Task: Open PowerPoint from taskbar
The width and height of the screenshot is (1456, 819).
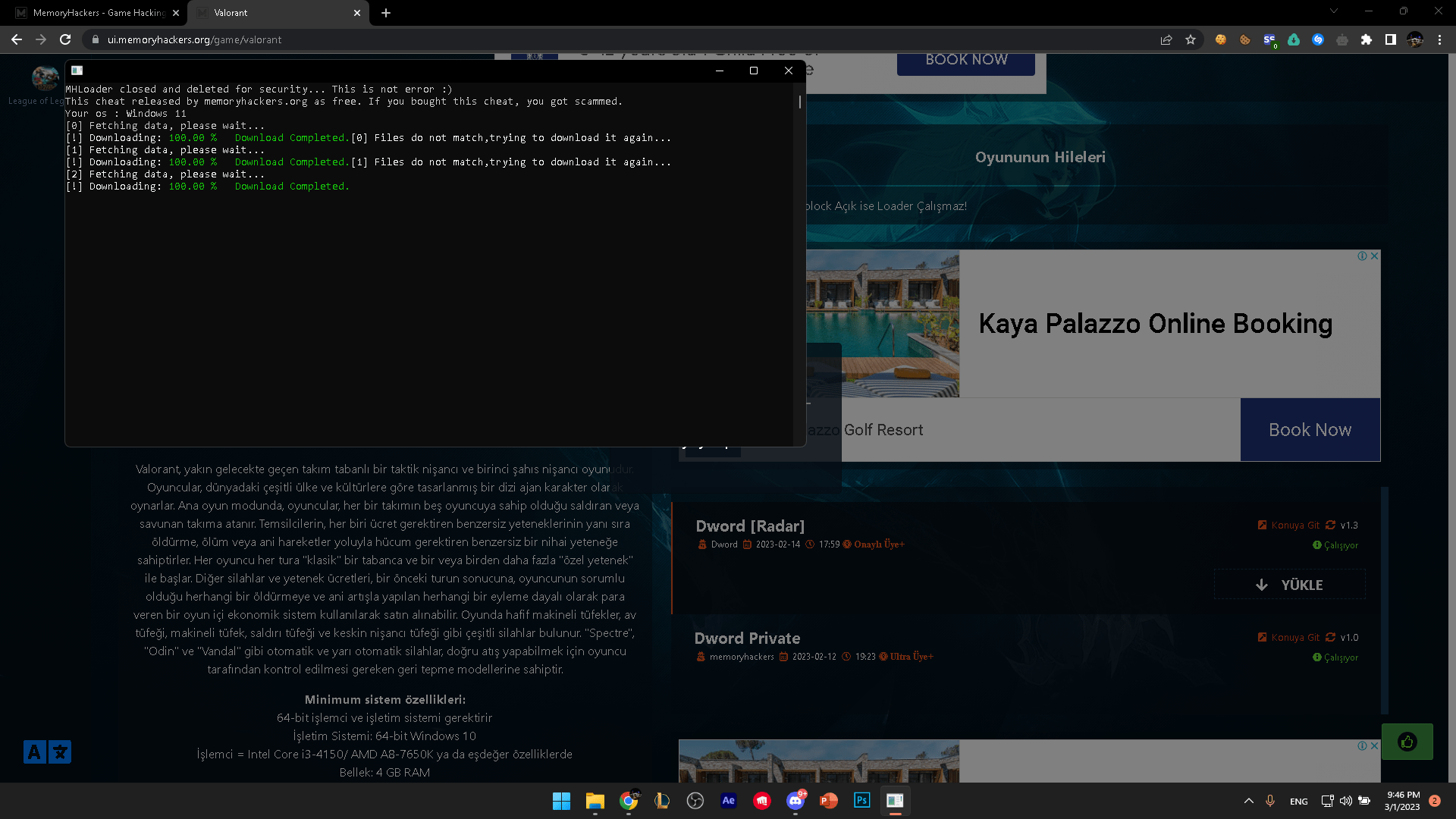Action: point(829,801)
